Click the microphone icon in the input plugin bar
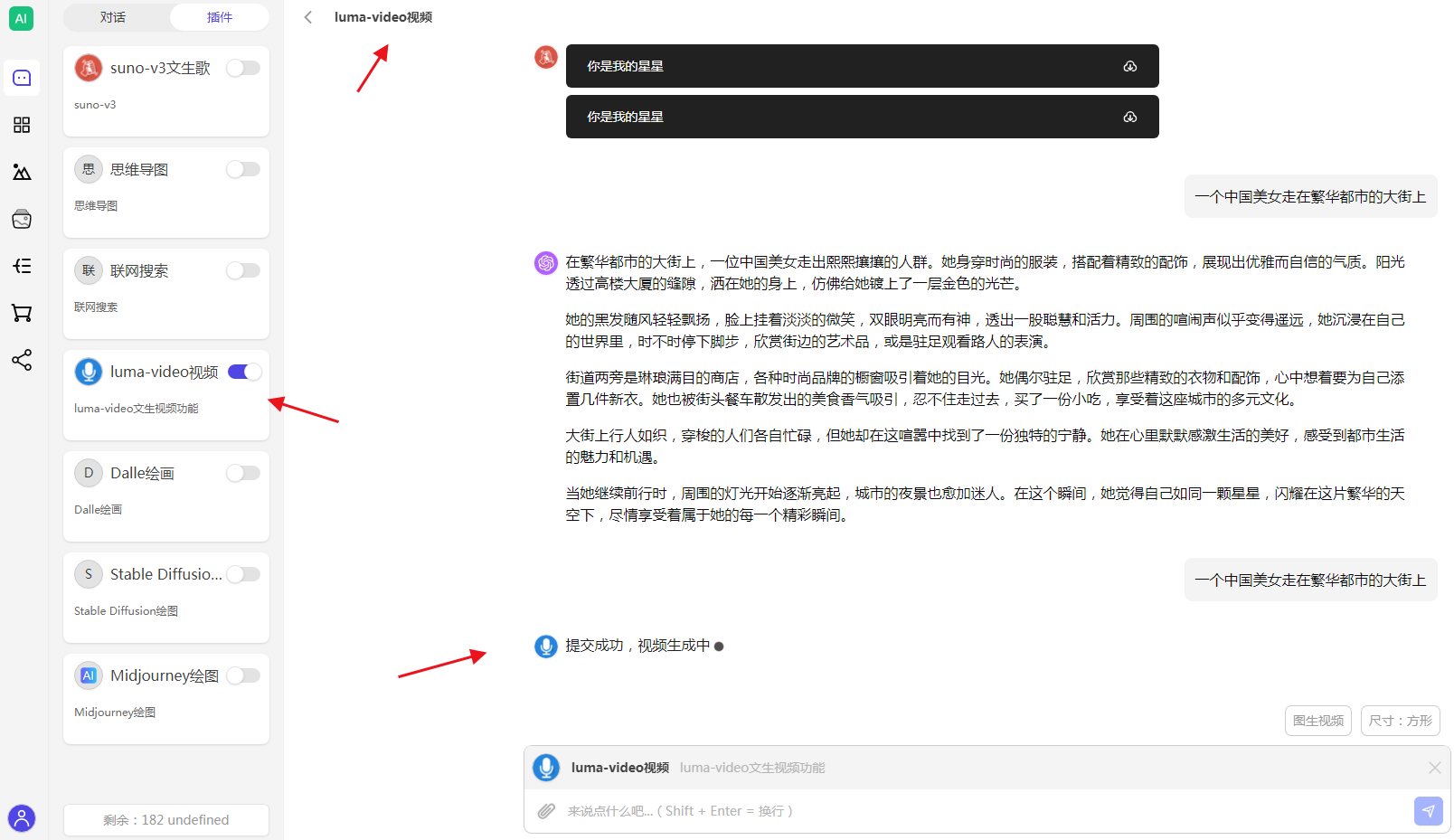This screenshot has width=1454, height=840. (546, 768)
